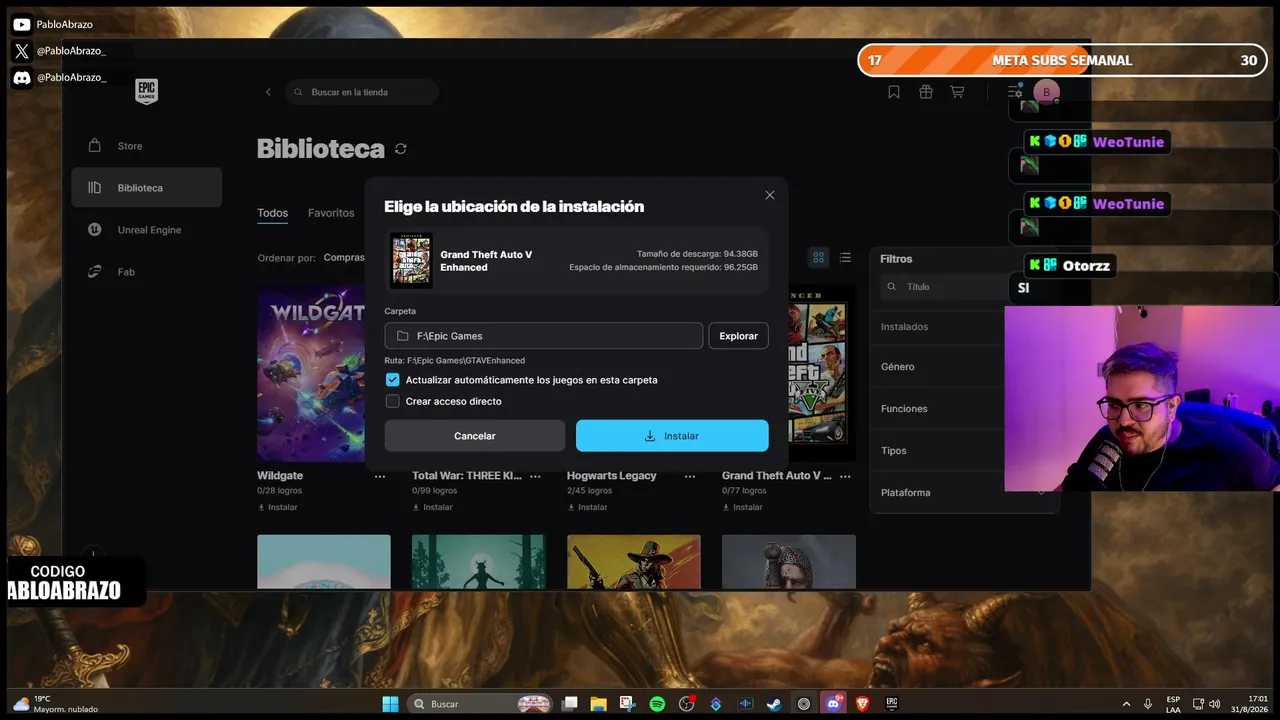Select the Favoritos library tab
This screenshot has width=1280, height=720.
(331, 213)
